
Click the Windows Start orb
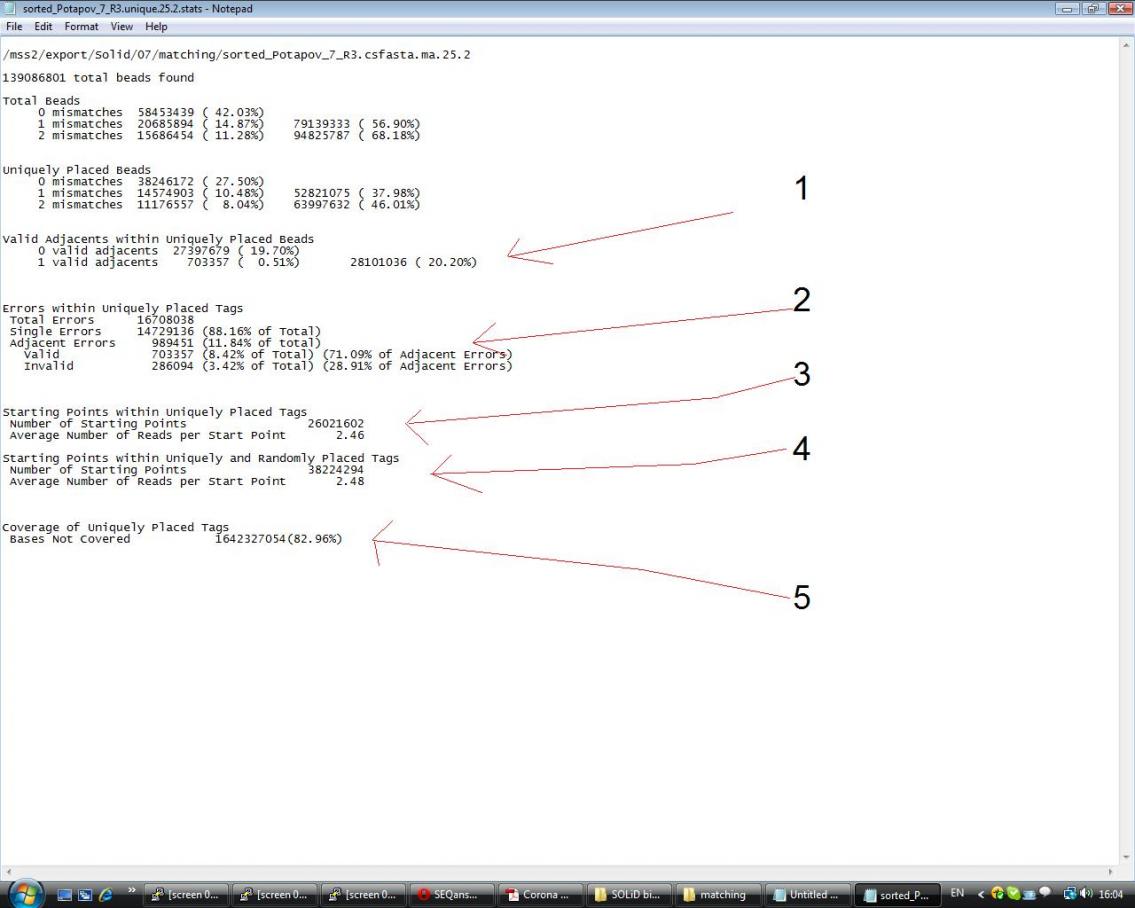(x=25, y=894)
